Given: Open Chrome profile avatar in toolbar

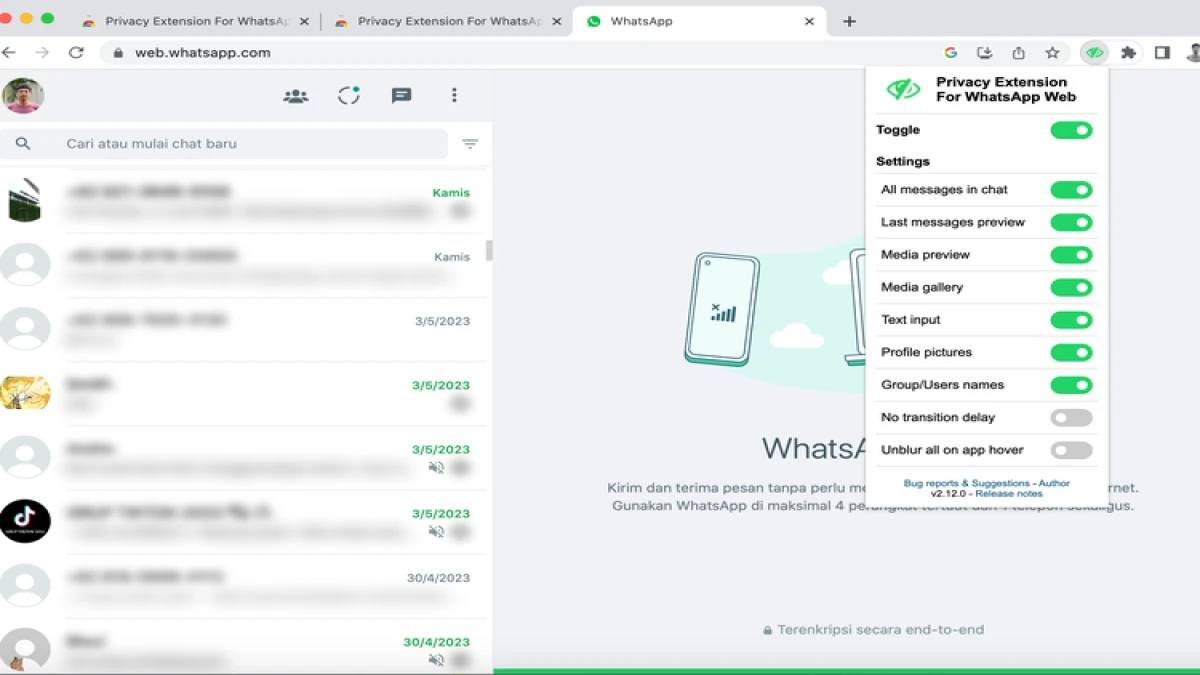Looking at the screenshot, I should point(1192,53).
